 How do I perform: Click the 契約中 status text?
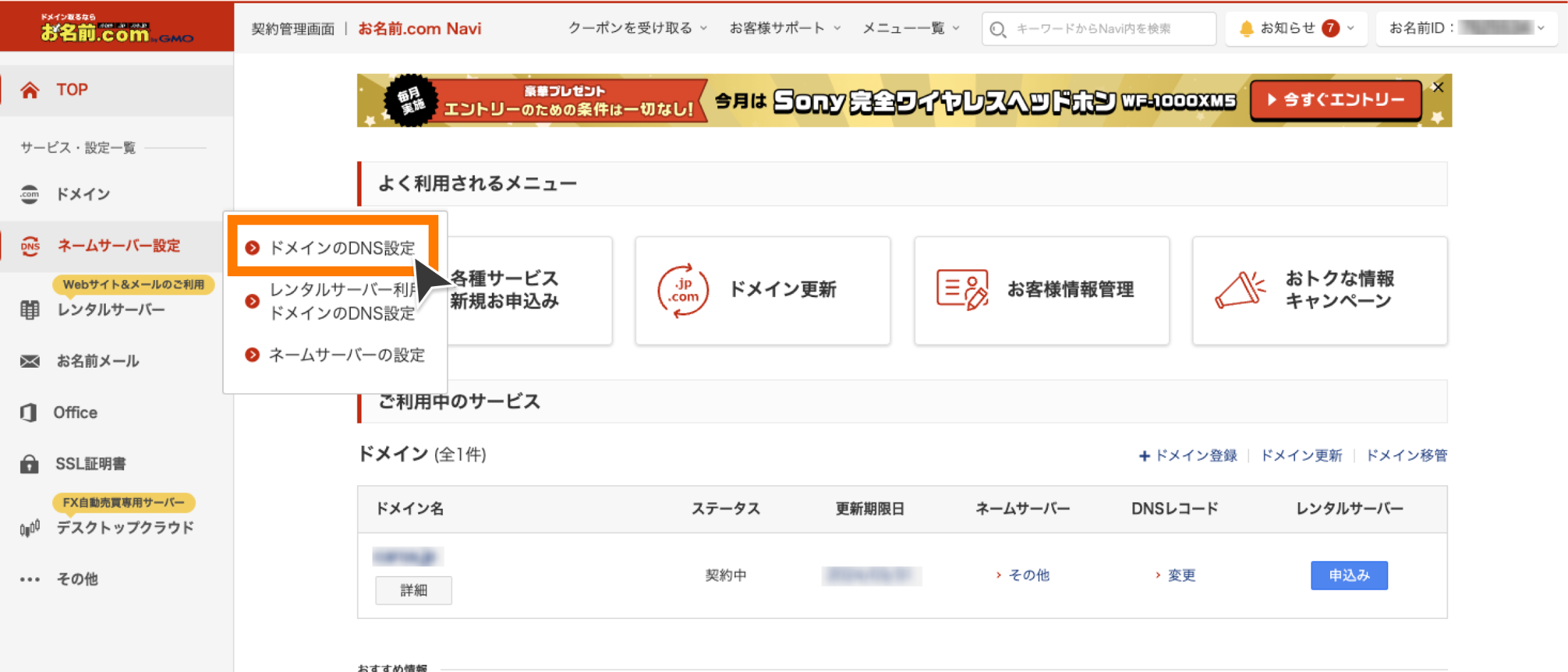726,575
